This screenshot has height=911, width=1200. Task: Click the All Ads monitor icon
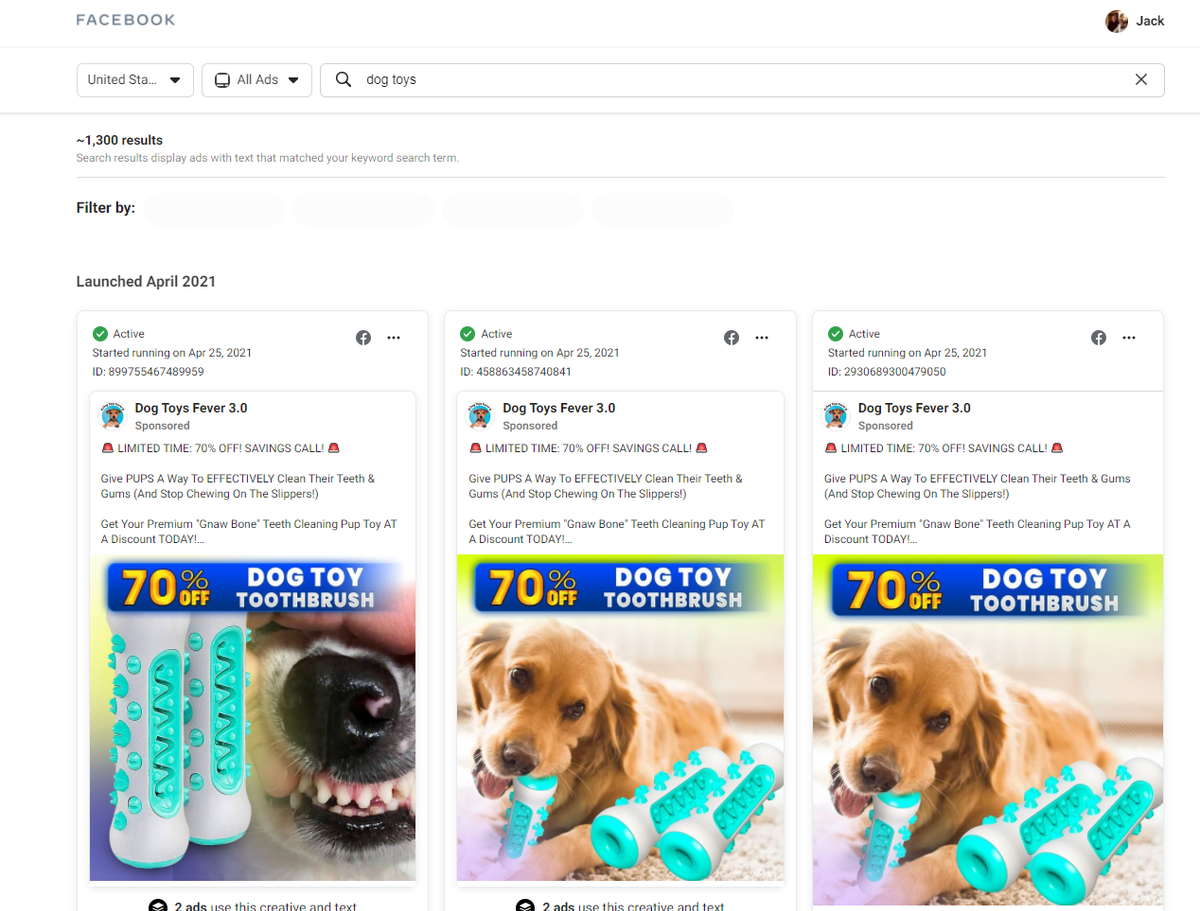pyautogui.click(x=223, y=80)
